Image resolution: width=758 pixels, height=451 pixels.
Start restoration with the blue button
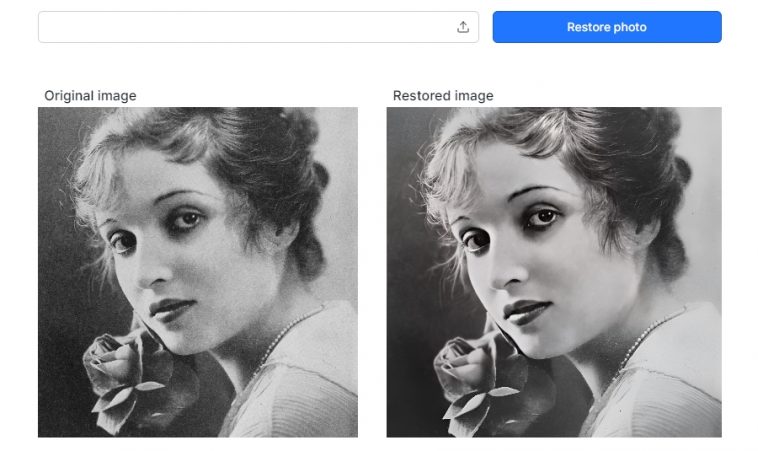607,27
